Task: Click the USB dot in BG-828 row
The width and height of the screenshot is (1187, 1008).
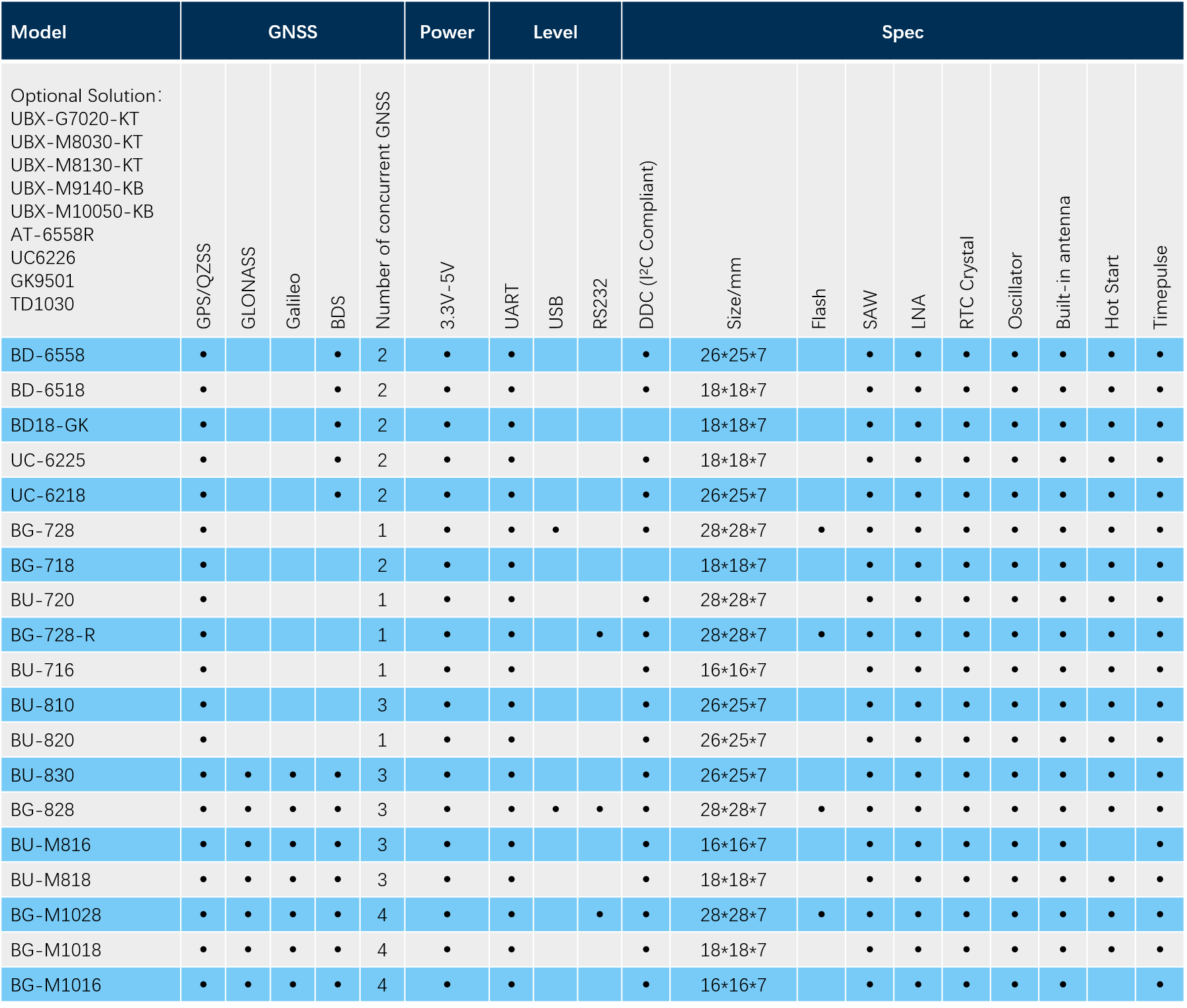Action: pyautogui.click(x=556, y=809)
